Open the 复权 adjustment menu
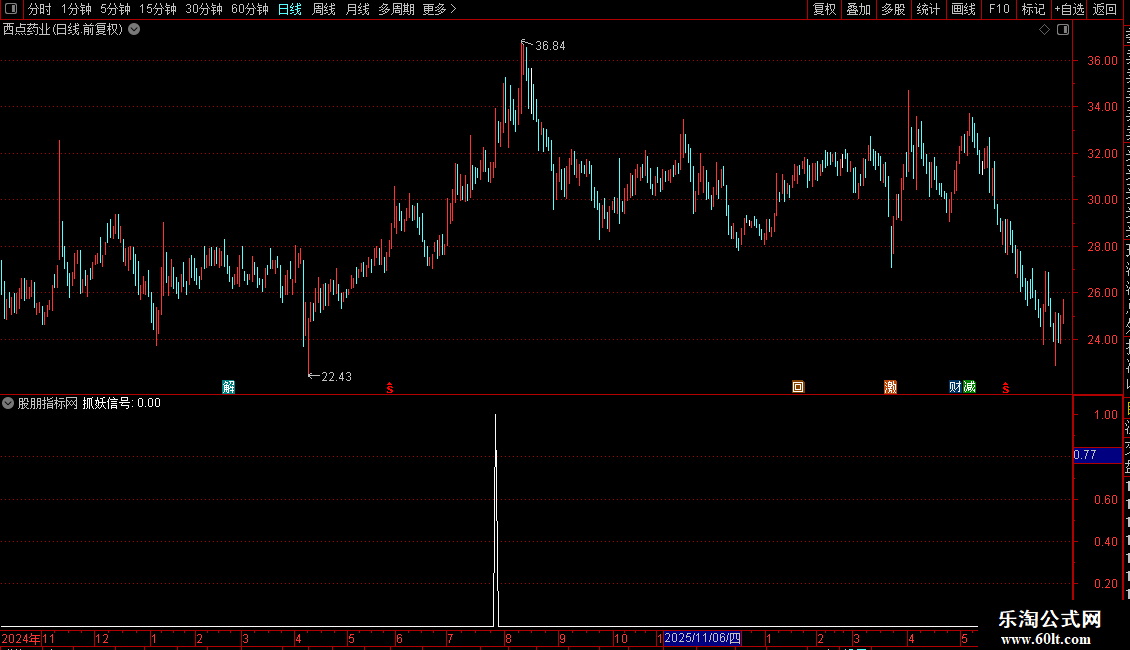The height and width of the screenshot is (650, 1130). [824, 9]
